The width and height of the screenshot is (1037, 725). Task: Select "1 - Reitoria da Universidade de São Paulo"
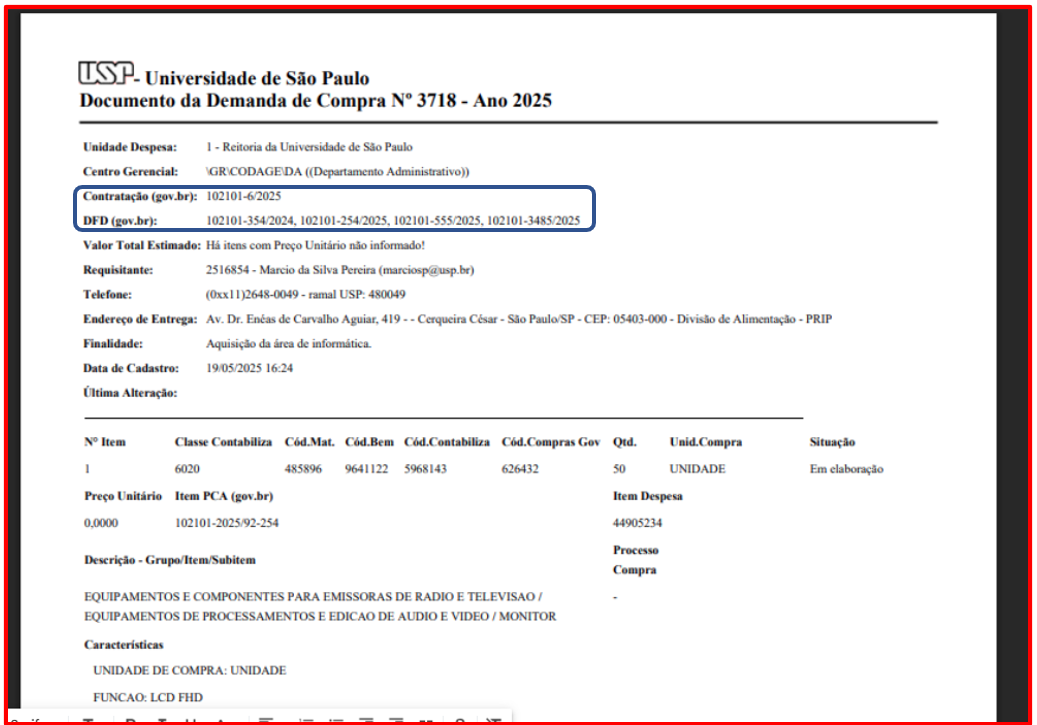pos(309,147)
